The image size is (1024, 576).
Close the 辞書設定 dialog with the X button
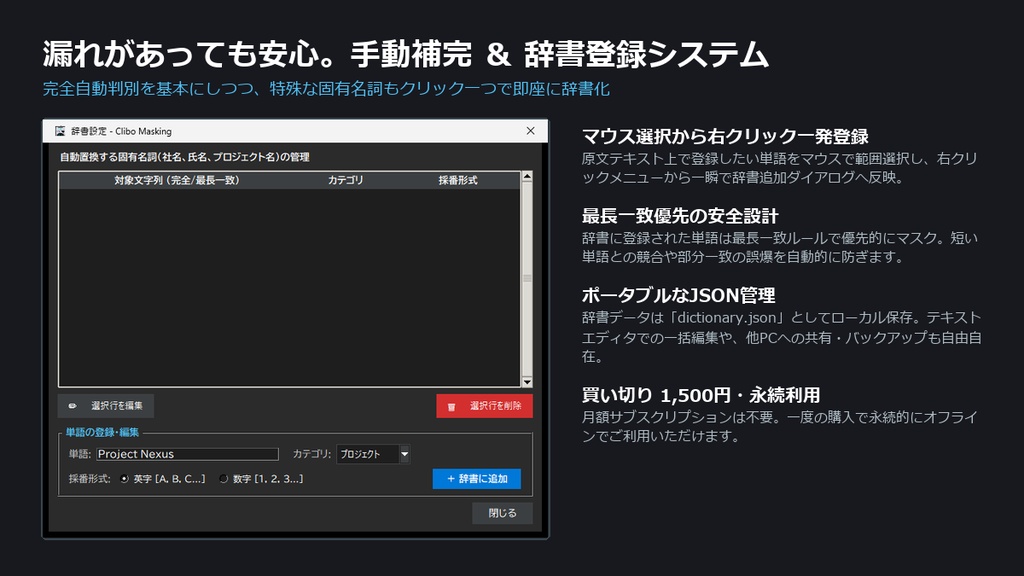(530, 131)
